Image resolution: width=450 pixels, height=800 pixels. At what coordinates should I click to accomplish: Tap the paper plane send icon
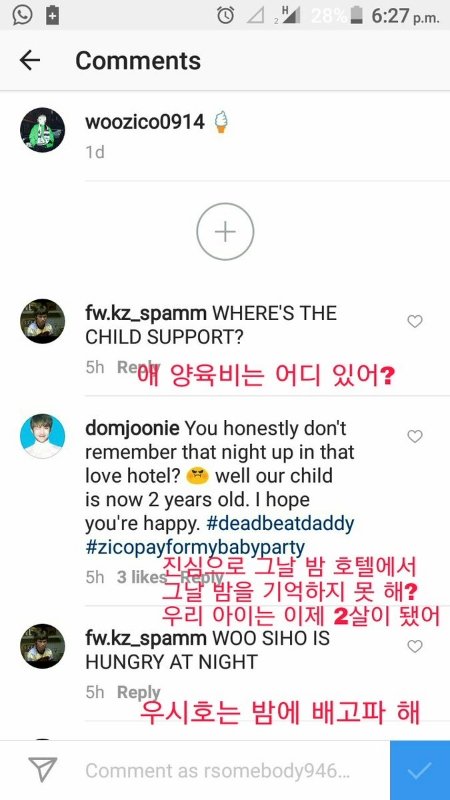pos(42,770)
